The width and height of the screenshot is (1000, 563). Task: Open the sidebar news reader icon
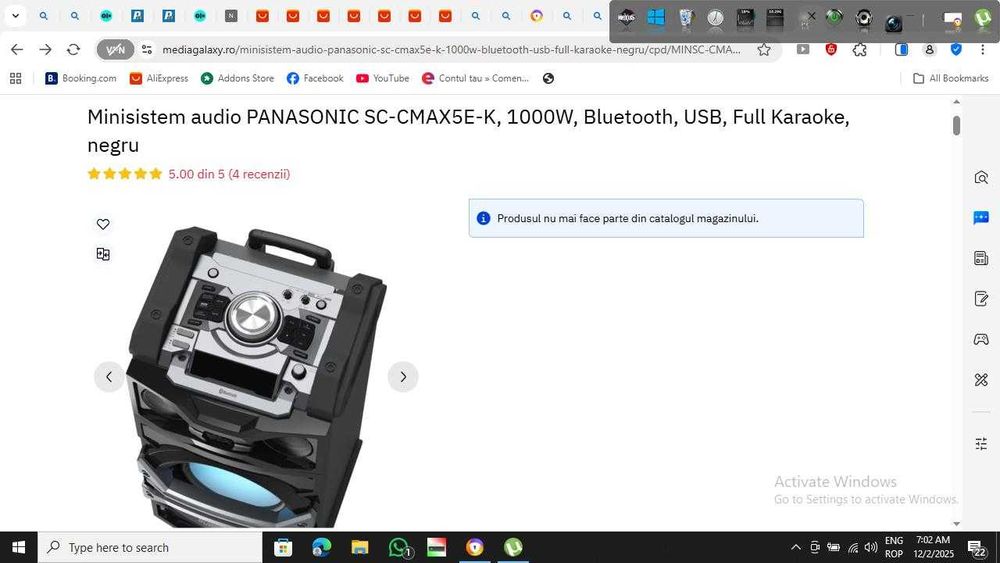[x=981, y=258]
